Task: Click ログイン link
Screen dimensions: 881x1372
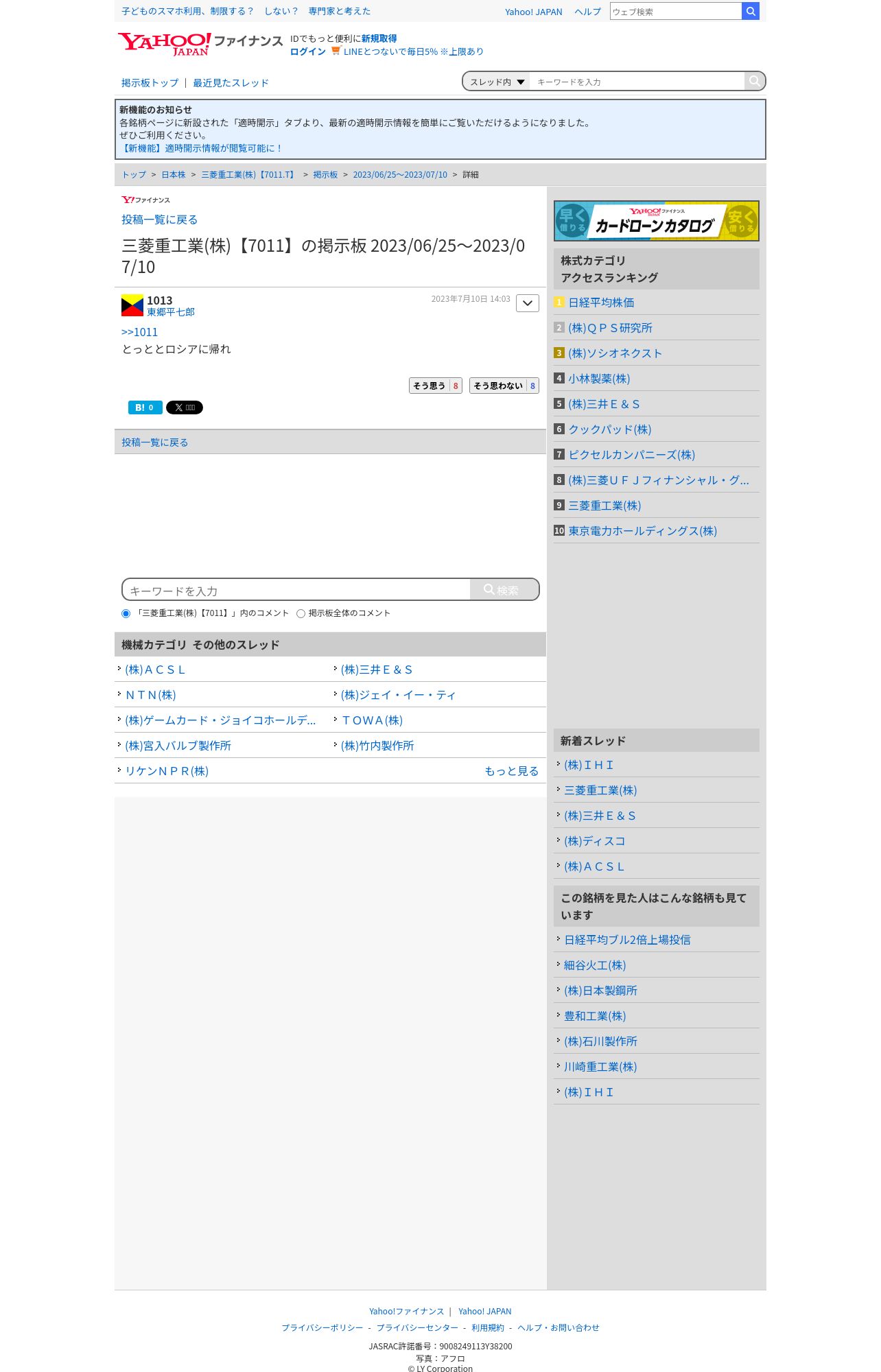Action: pos(308,51)
